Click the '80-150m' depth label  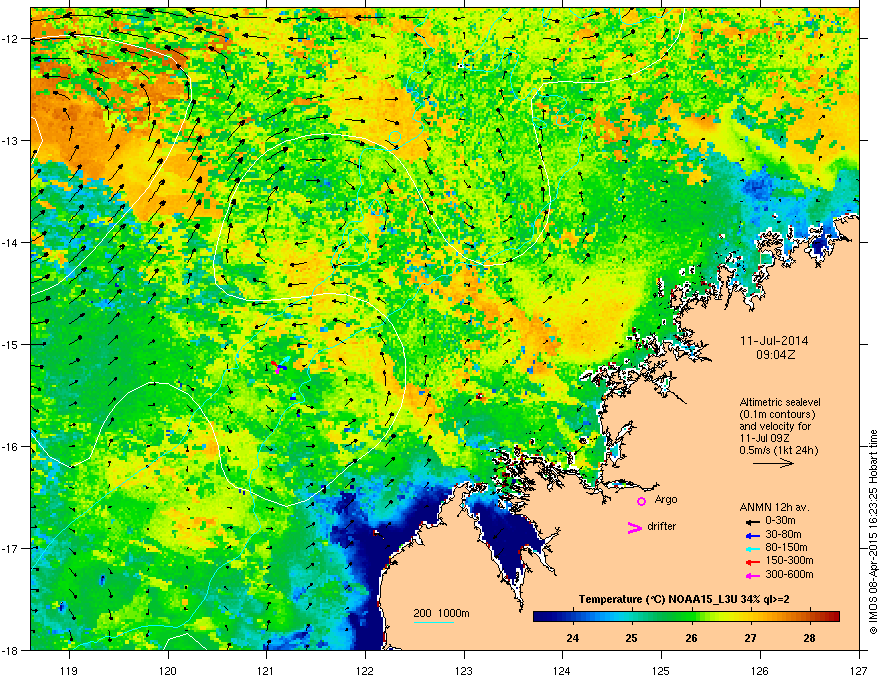[786, 548]
